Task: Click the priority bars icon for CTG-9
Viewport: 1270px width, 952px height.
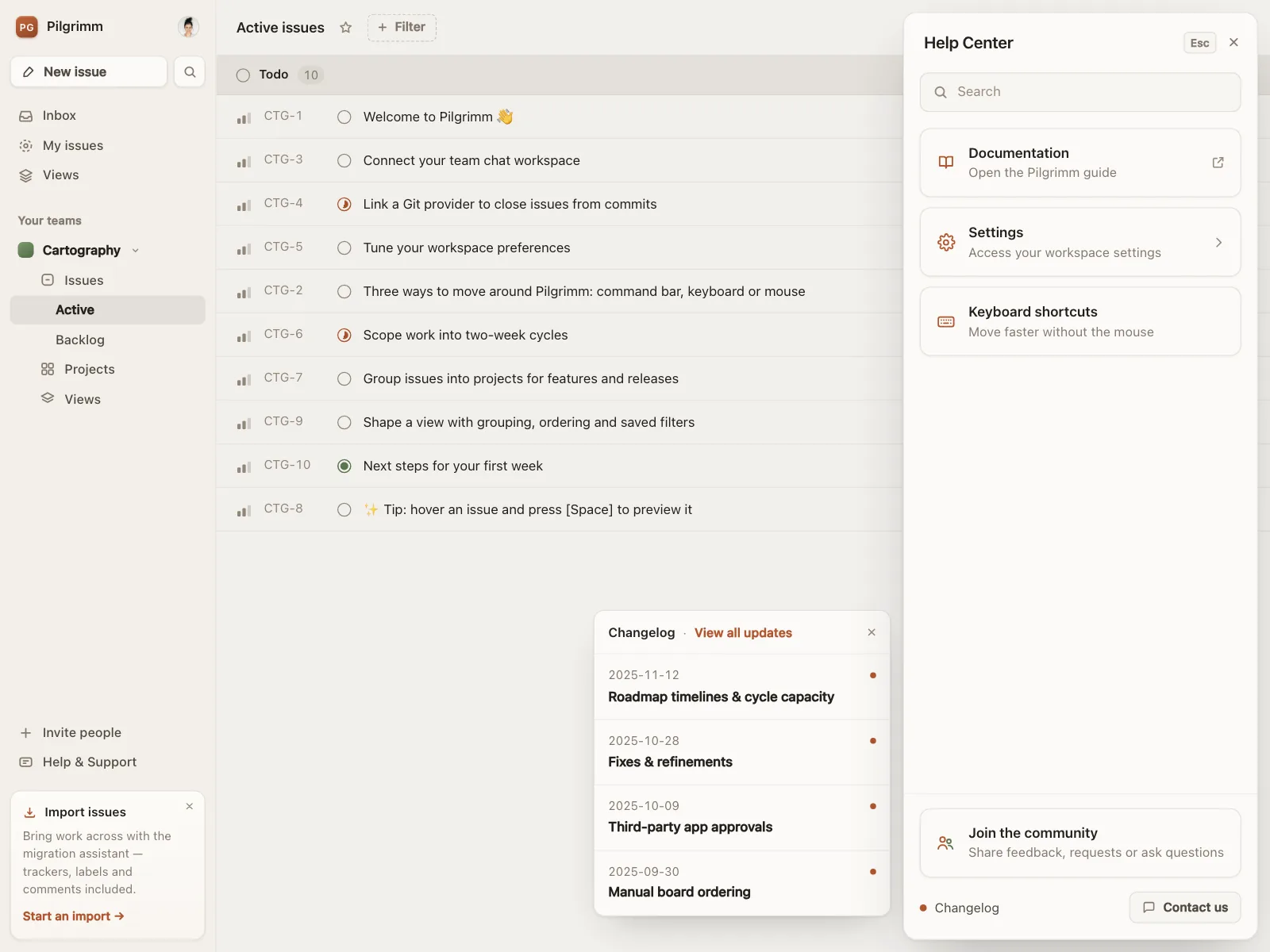Action: pyautogui.click(x=244, y=423)
